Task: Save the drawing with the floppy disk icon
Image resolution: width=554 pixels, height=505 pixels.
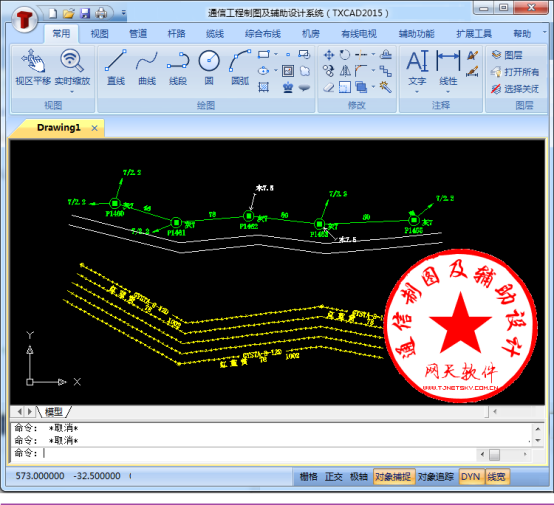Action: click(x=85, y=13)
